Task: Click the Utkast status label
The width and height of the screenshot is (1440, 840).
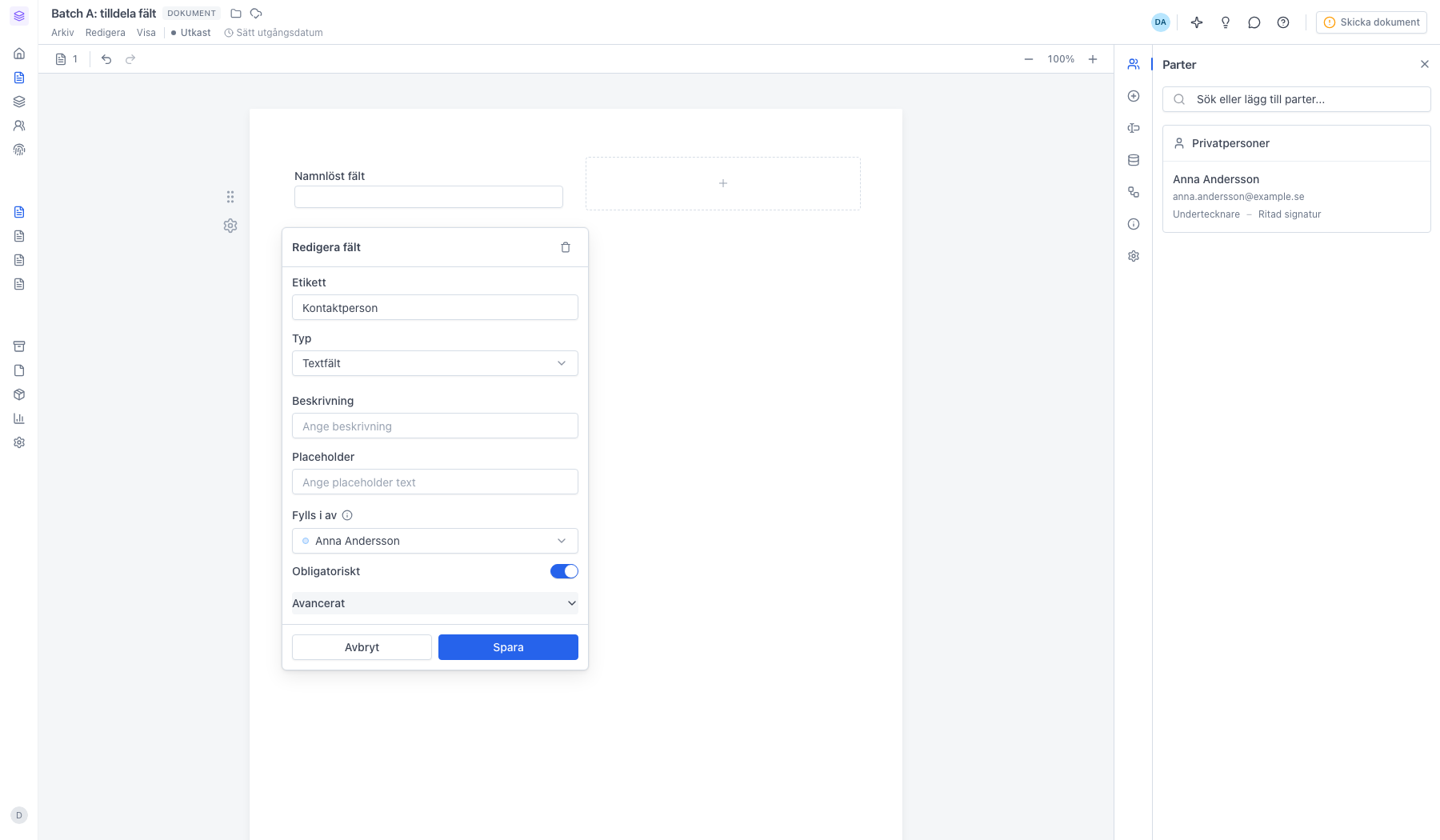Action: point(191,33)
